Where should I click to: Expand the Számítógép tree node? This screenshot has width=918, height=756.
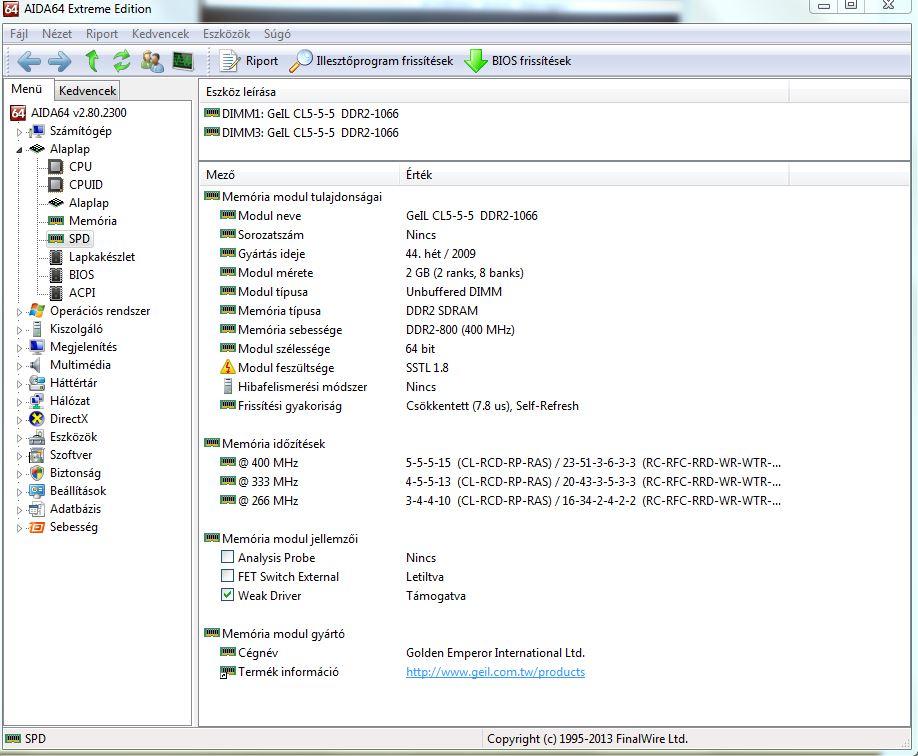19,132
